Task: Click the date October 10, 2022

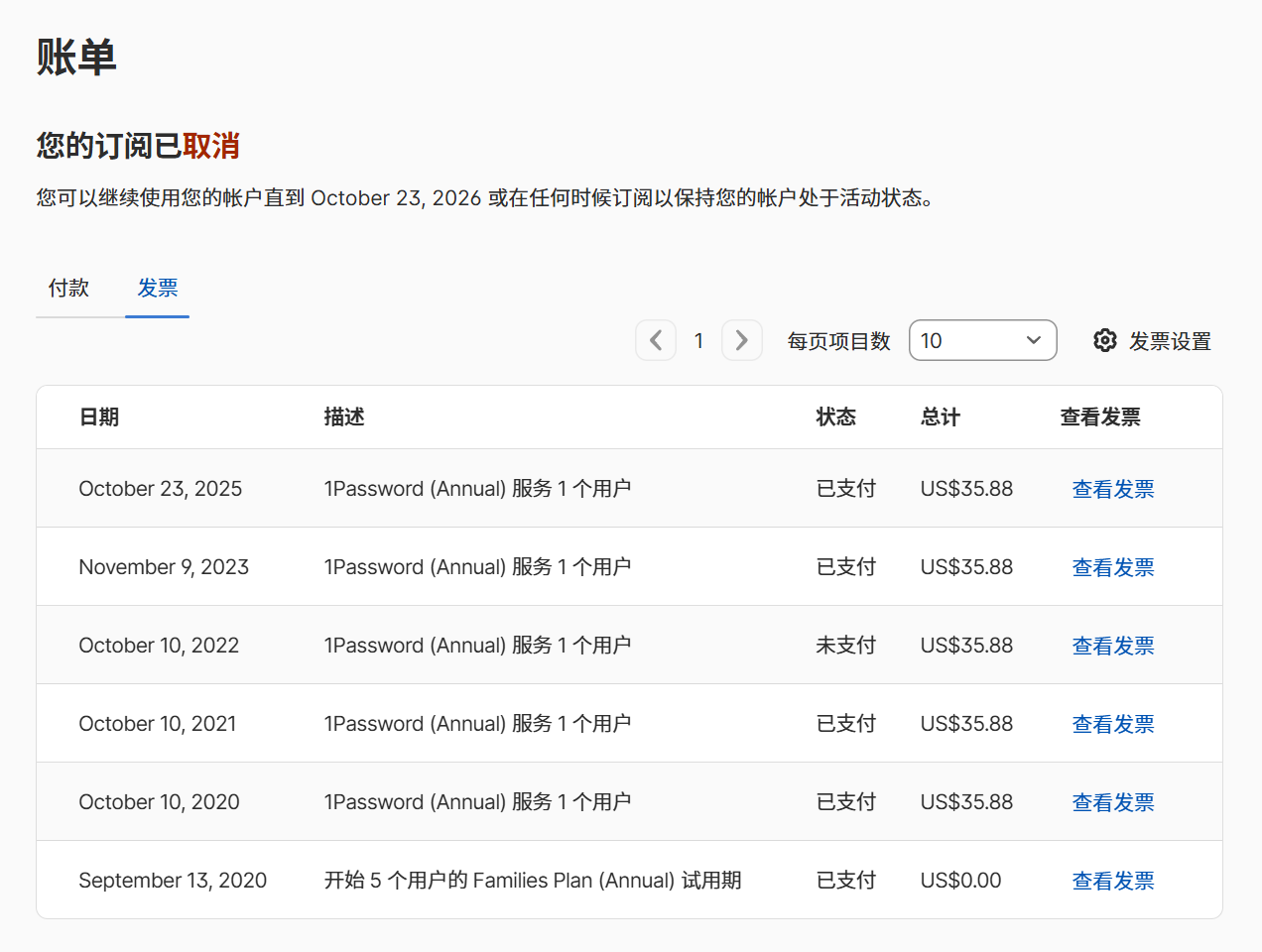Action: pos(159,646)
